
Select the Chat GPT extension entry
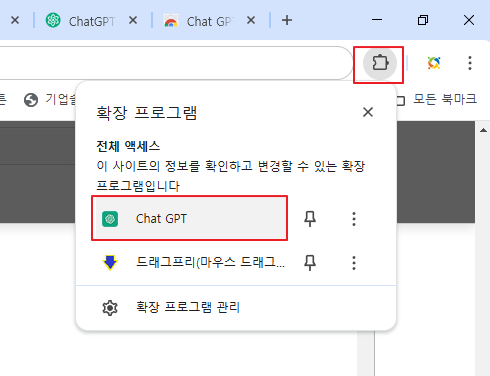189,218
